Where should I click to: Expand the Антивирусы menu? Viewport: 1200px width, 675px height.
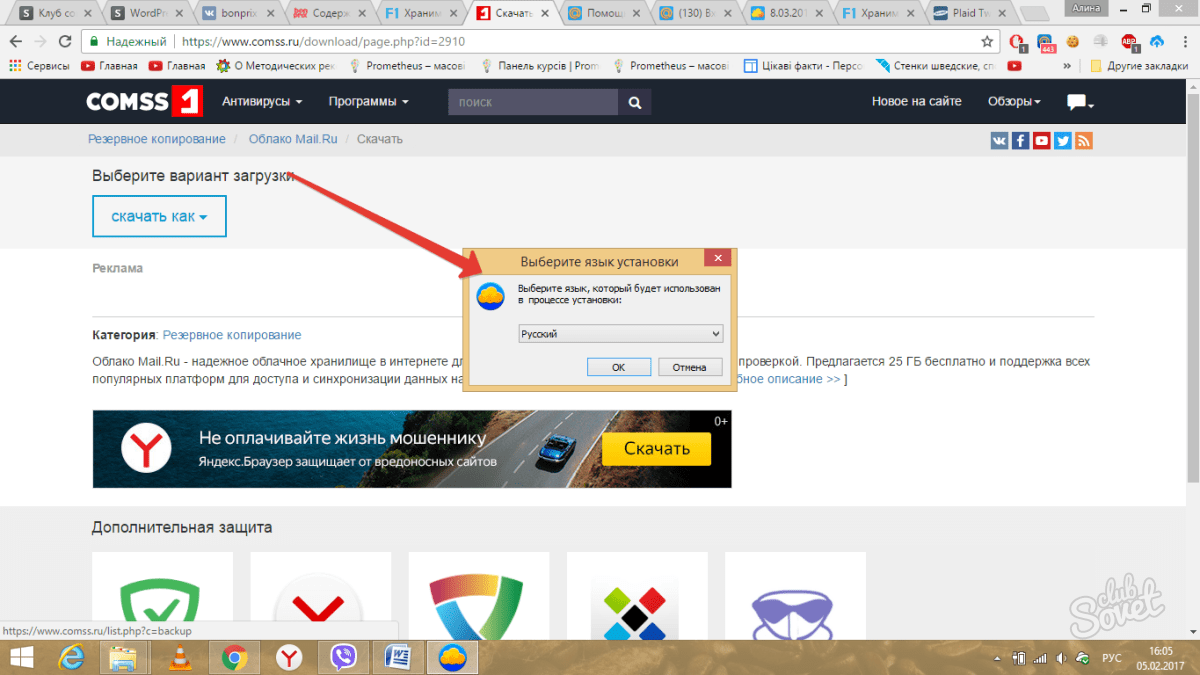click(x=262, y=102)
